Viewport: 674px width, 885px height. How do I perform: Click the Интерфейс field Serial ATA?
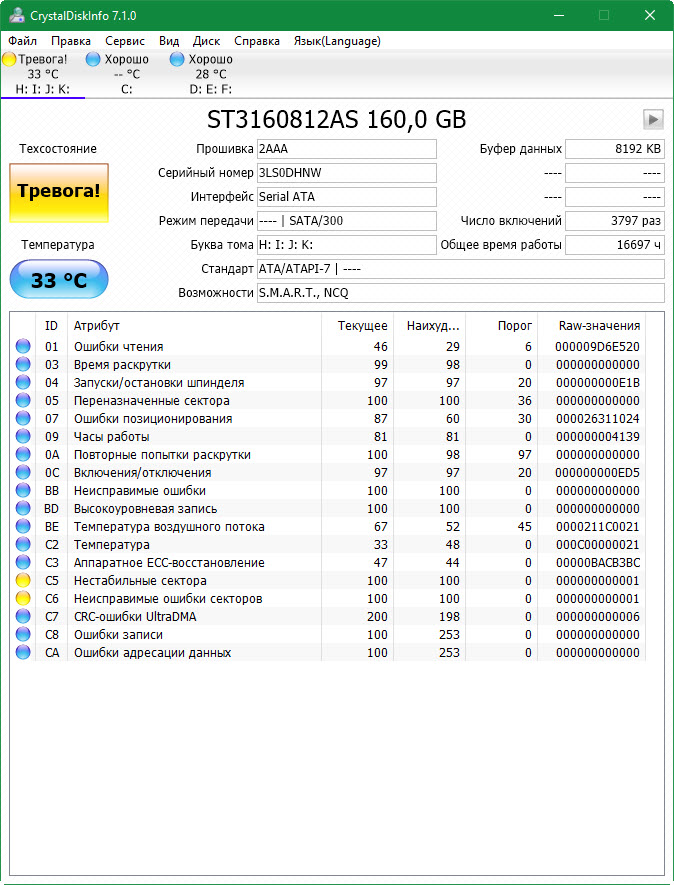pyautogui.click(x=347, y=197)
